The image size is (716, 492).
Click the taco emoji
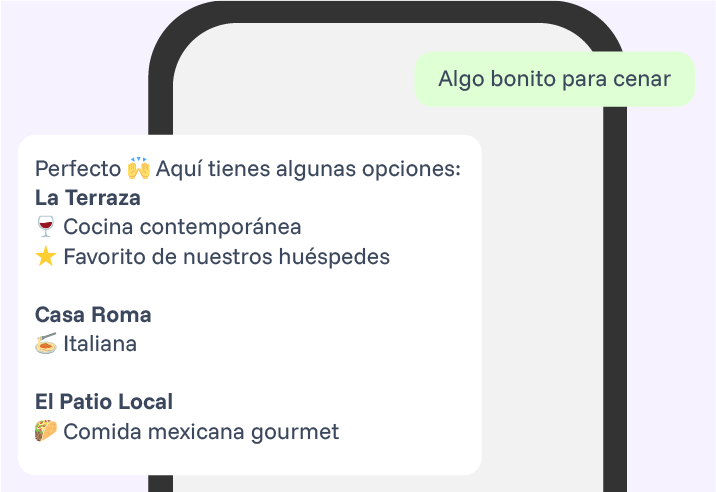pos(45,432)
